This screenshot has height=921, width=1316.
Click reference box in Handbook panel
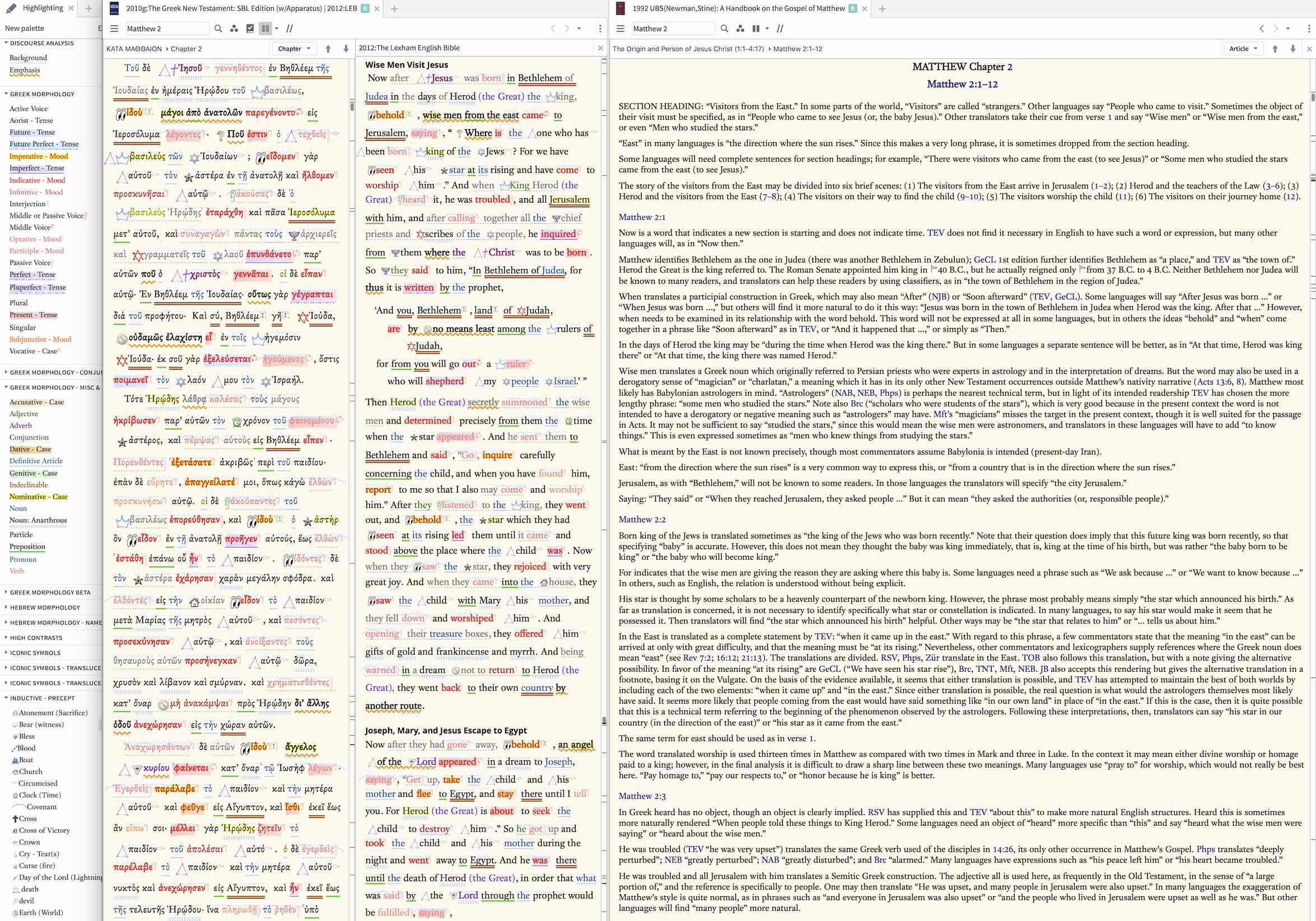coord(673,28)
